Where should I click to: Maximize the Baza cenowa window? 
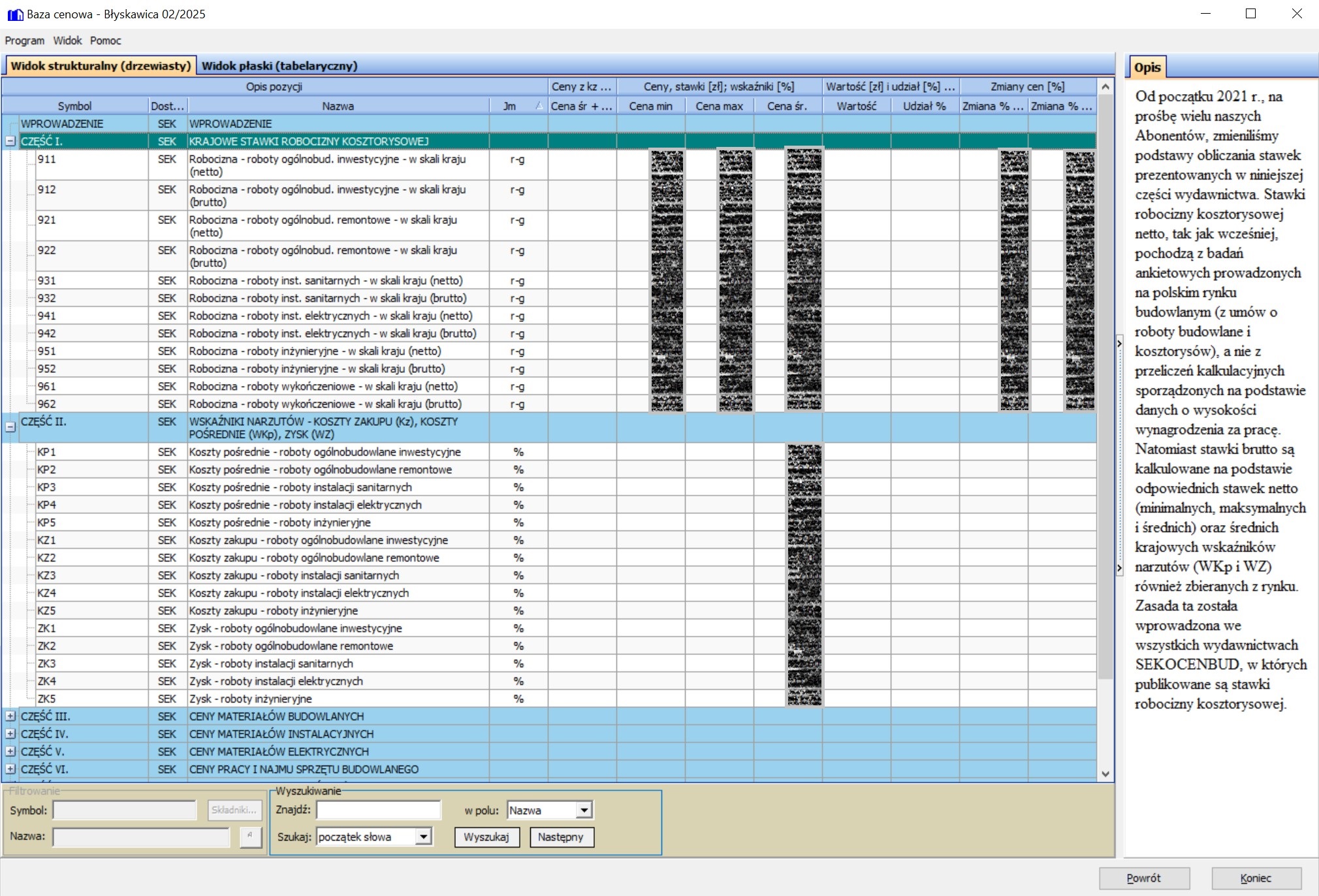(1250, 14)
